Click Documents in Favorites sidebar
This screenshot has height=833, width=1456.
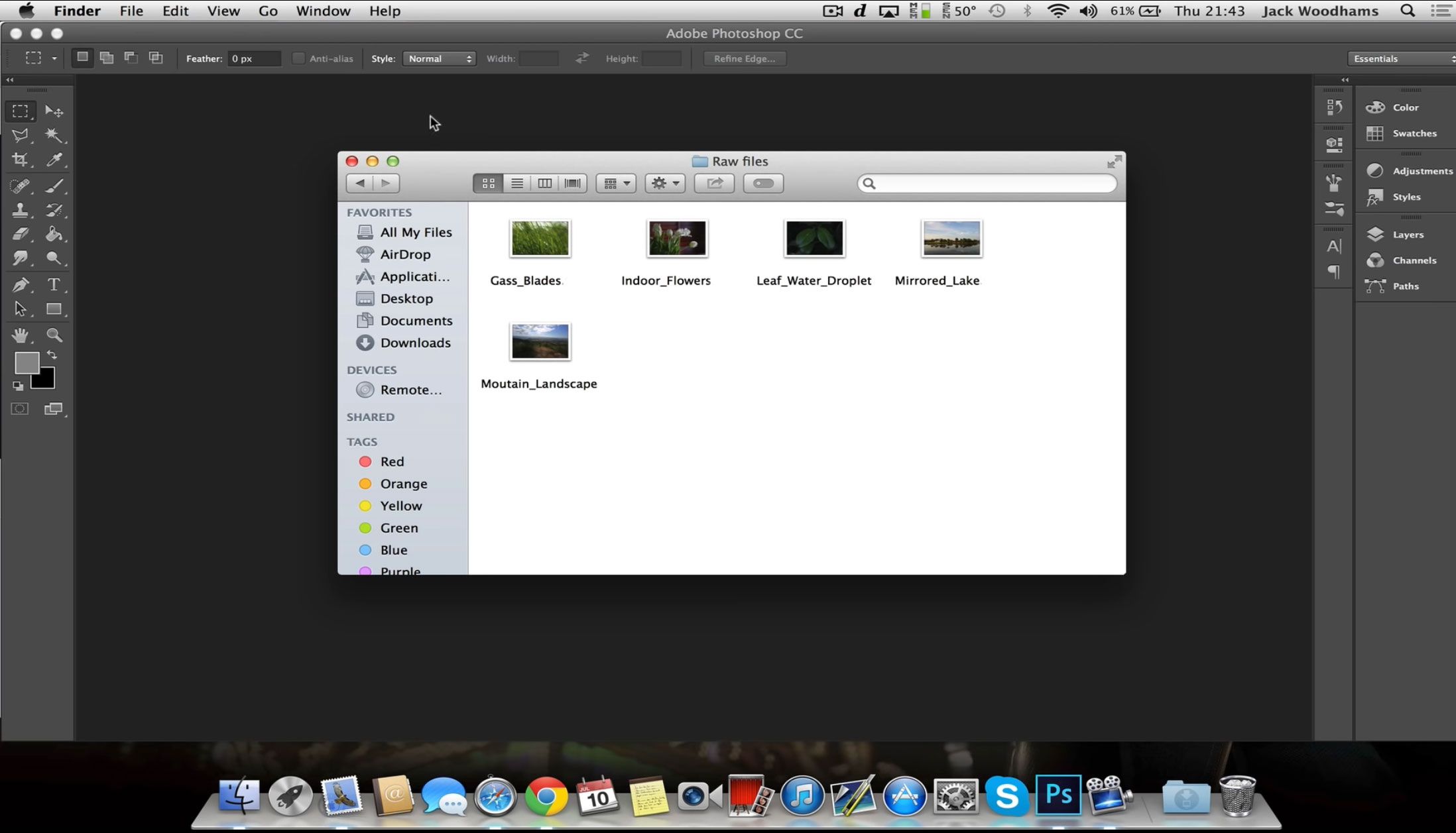[x=416, y=320]
